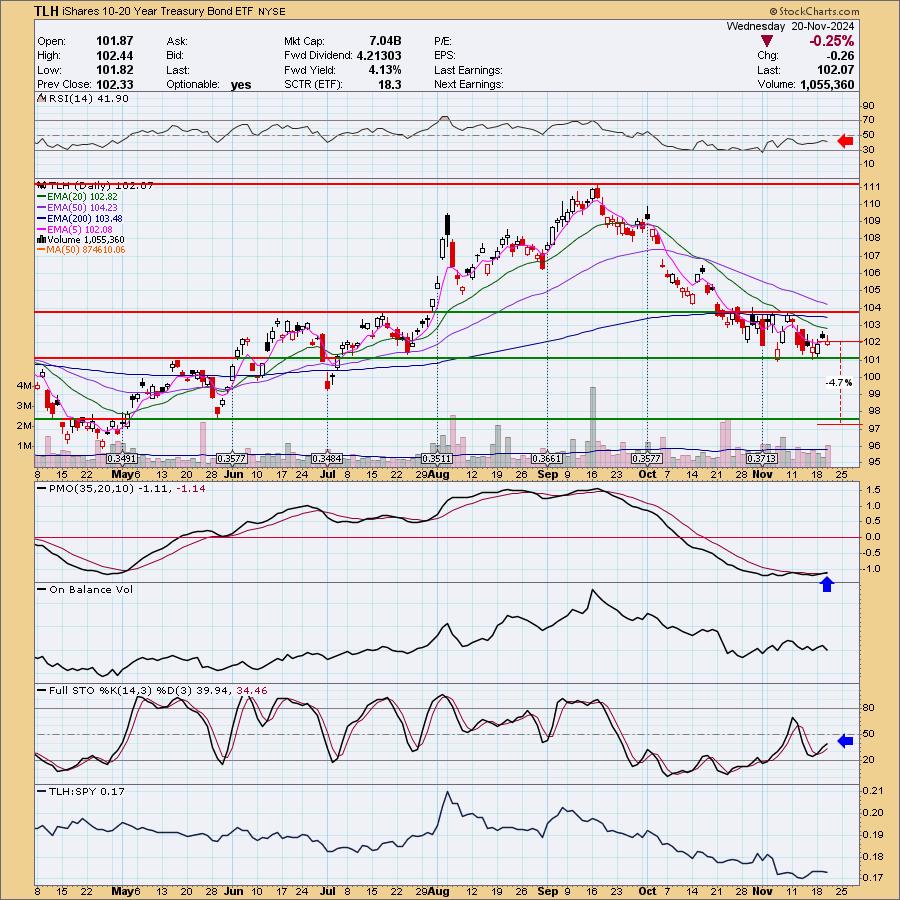Image resolution: width=900 pixels, height=900 pixels.
Task: Click the header Volume value 1,055,360
Action: tap(825, 84)
